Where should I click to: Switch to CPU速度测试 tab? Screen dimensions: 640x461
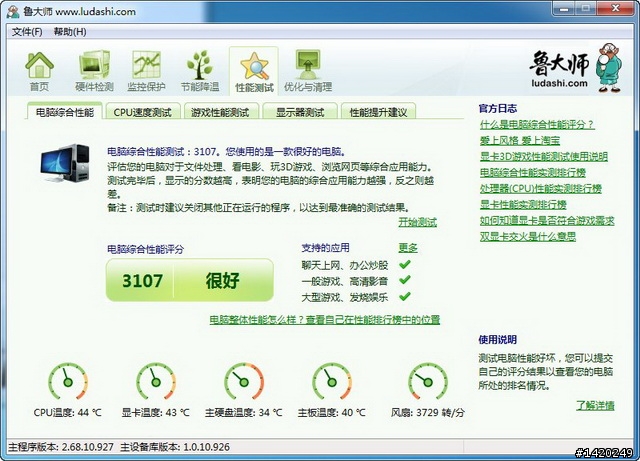click(x=142, y=112)
